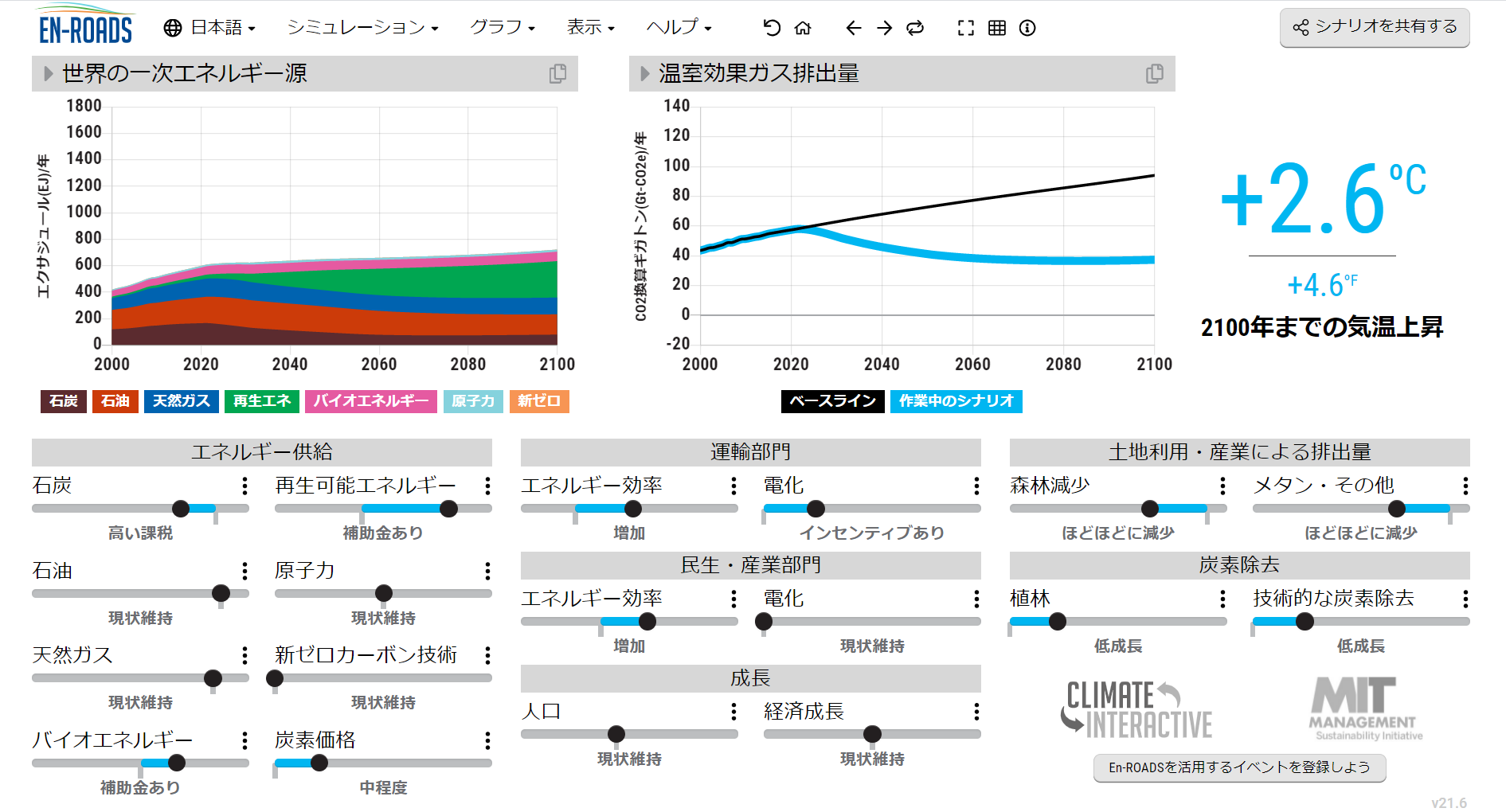Viewport: 1506px width, 812px height.
Task: Expand the 温室効果ガス排出量 graph selector
Action: (645, 73)
